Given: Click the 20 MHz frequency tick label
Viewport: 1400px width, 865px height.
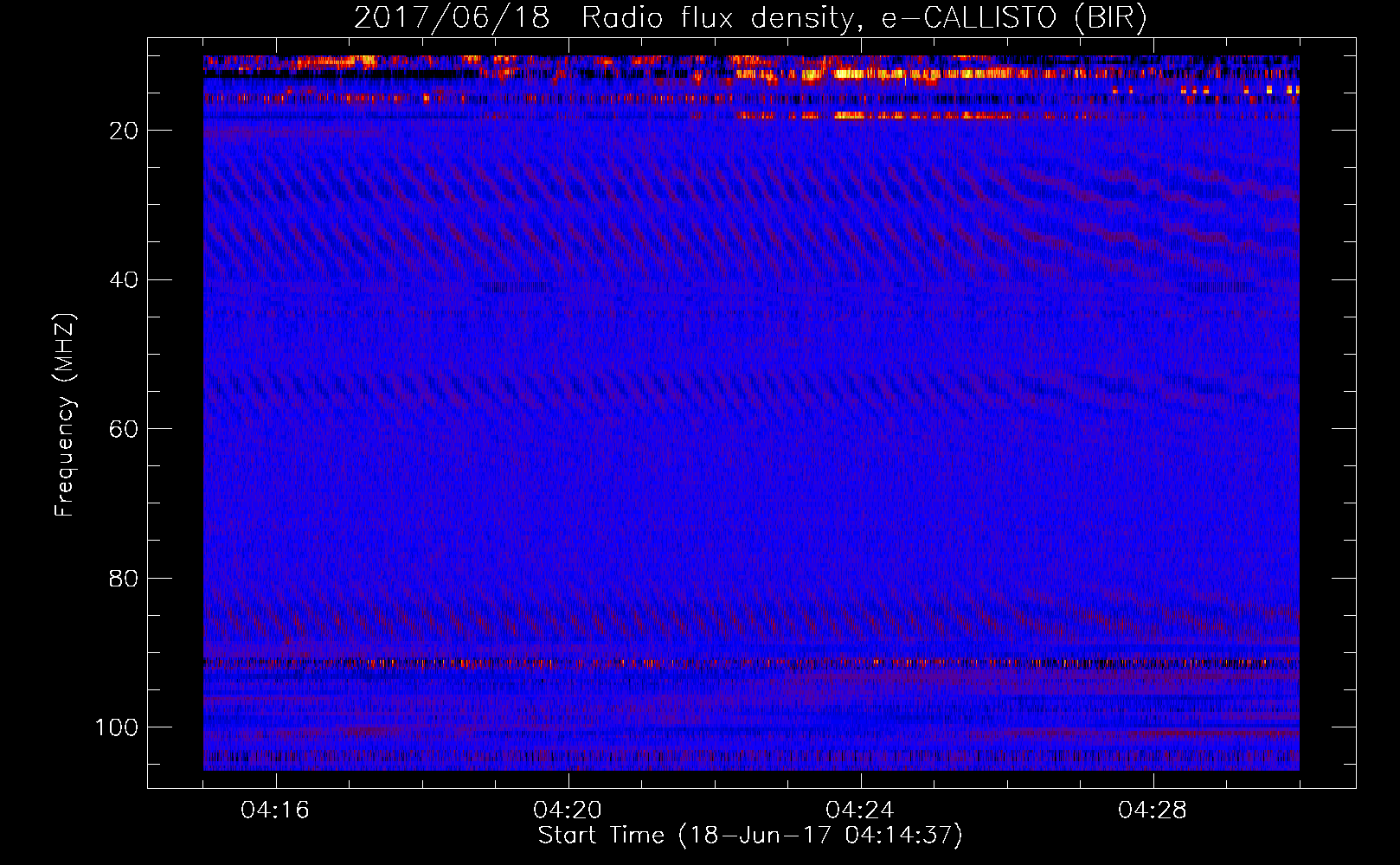Looking at the screenshot, I should pos(124,131).
